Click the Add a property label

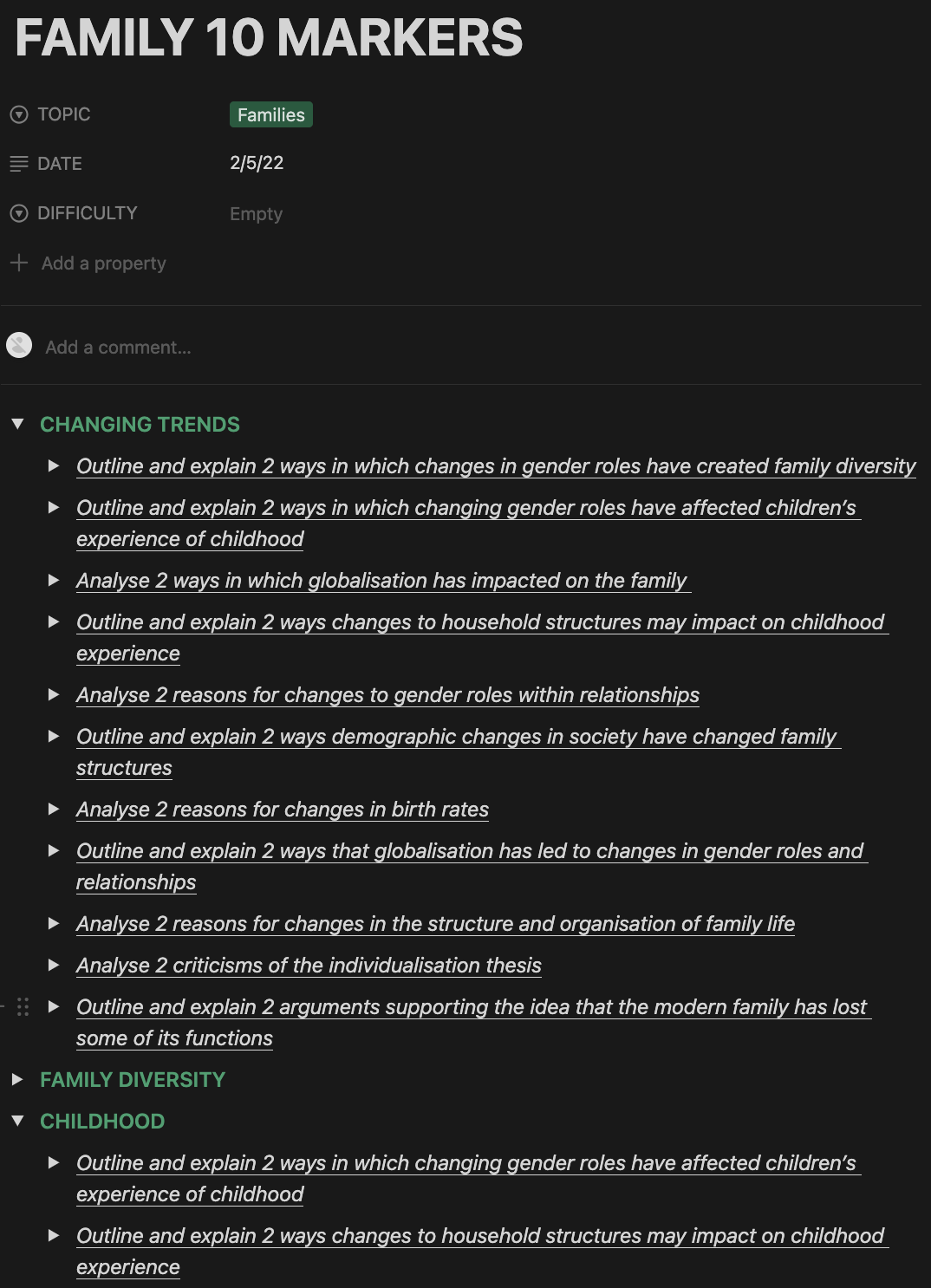103,263
